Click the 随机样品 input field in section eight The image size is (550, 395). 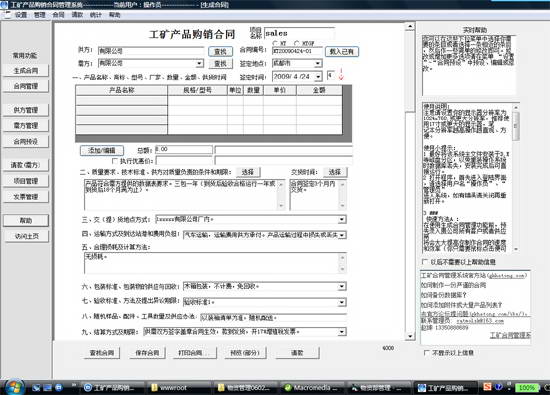point(273,318)
